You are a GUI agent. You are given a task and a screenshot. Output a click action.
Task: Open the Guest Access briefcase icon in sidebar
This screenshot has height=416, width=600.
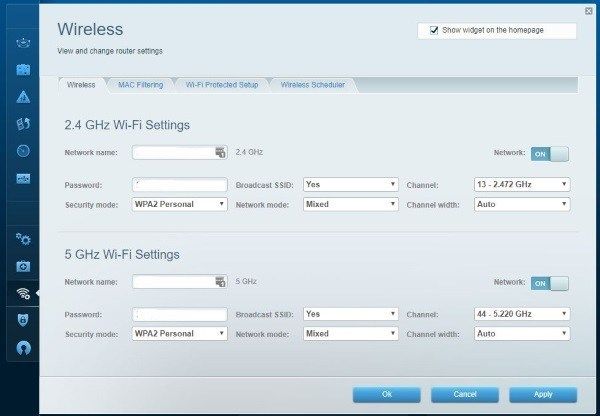coord(23,69)
